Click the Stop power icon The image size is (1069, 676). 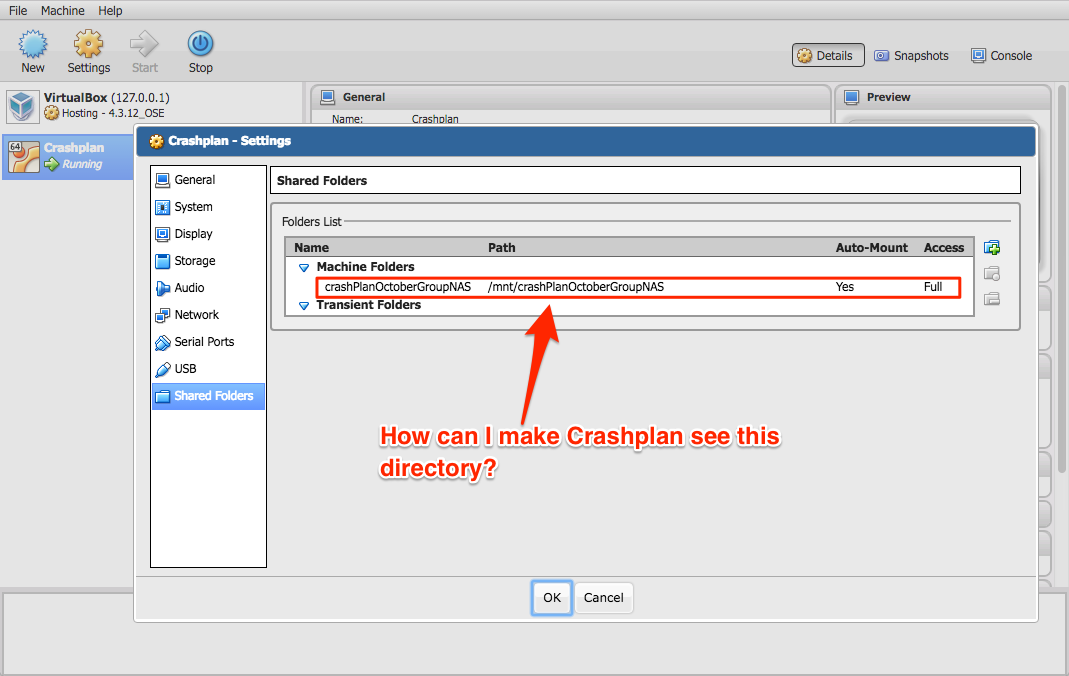coord(200,44)
